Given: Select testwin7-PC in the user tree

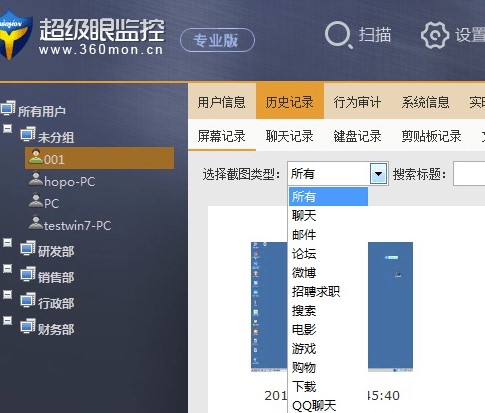Looking at the screenshot, I should [x=77, y=226].
